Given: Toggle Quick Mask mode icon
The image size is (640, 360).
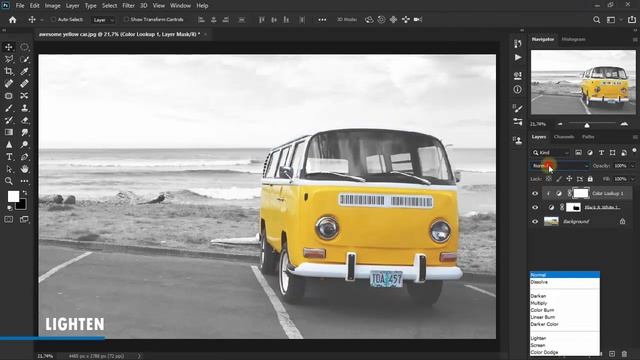Looking at the screenshot, I should pos(9,220).
